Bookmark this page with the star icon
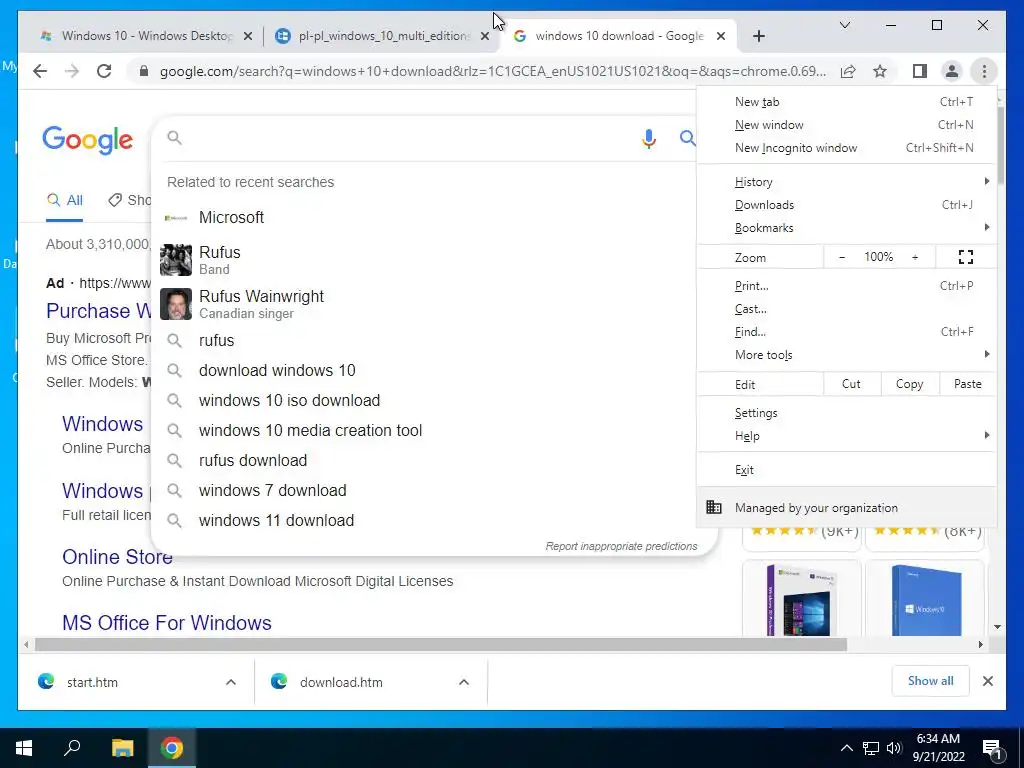 (880, 71)
